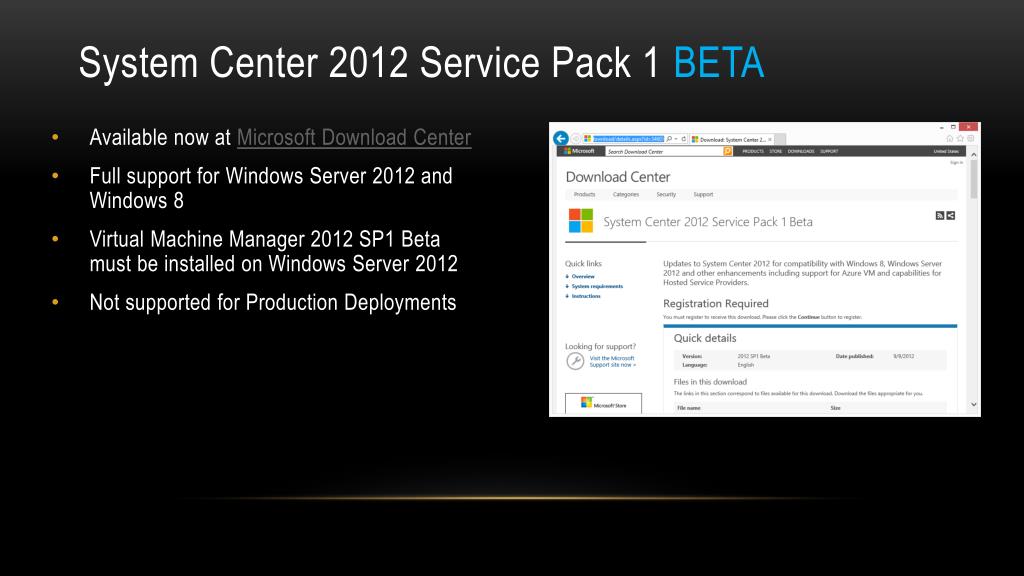The width and height of the screenshot is (1024, 576).
Task: Click the Microsoft Store banner
Action: (x=603, y=404)
